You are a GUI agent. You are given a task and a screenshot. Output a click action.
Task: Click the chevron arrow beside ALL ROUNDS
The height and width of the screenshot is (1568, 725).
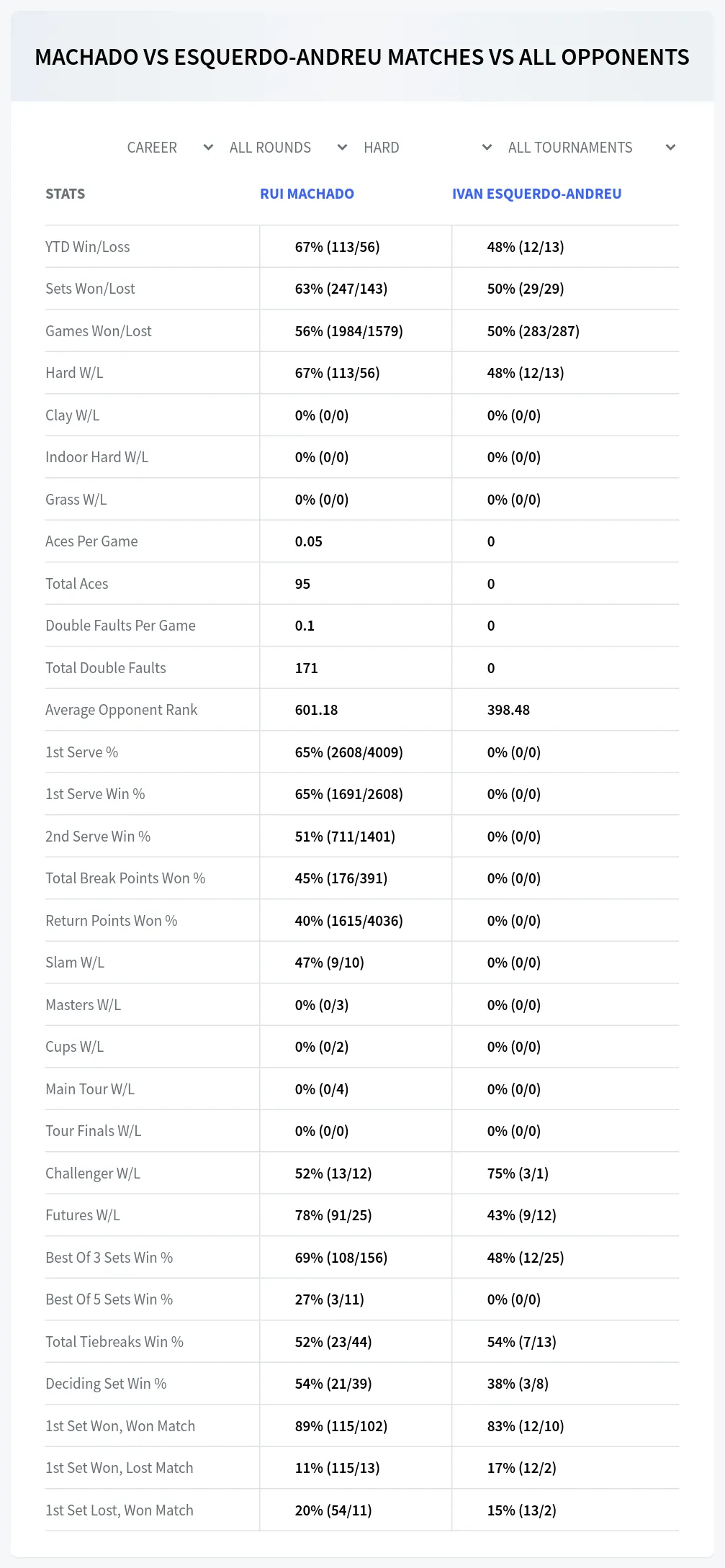tap(342, 148)
